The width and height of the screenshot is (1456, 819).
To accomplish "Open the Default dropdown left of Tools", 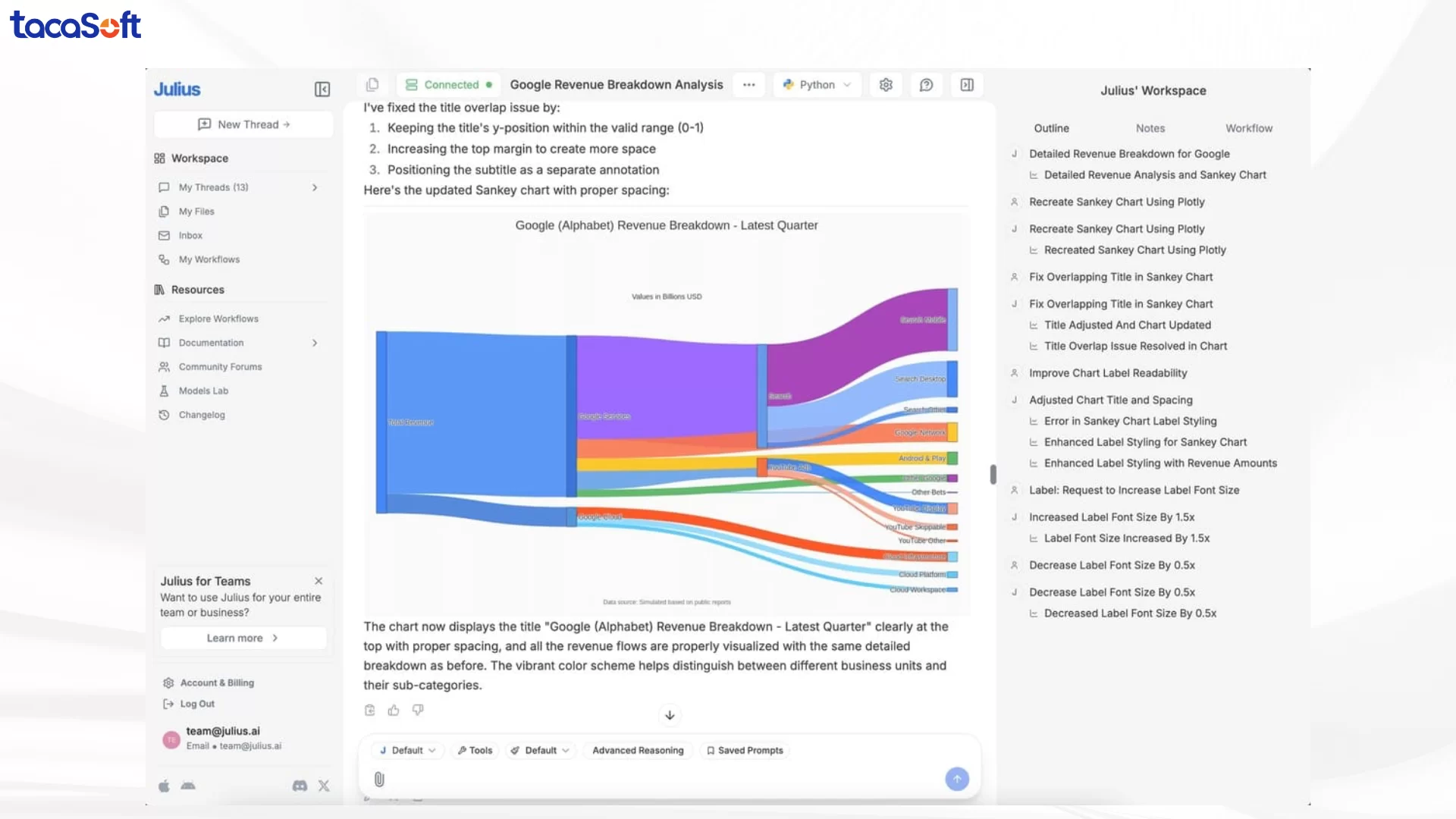I will tap(408, 751).
